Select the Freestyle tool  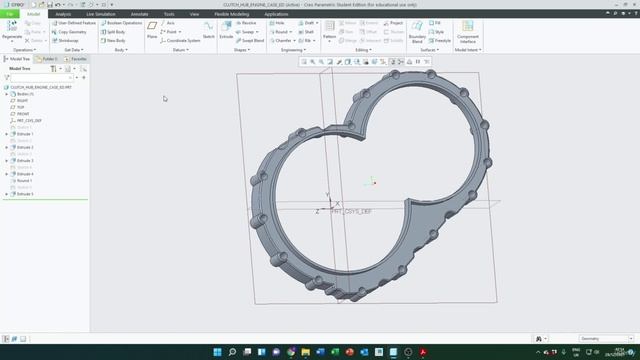click(440, 41)
